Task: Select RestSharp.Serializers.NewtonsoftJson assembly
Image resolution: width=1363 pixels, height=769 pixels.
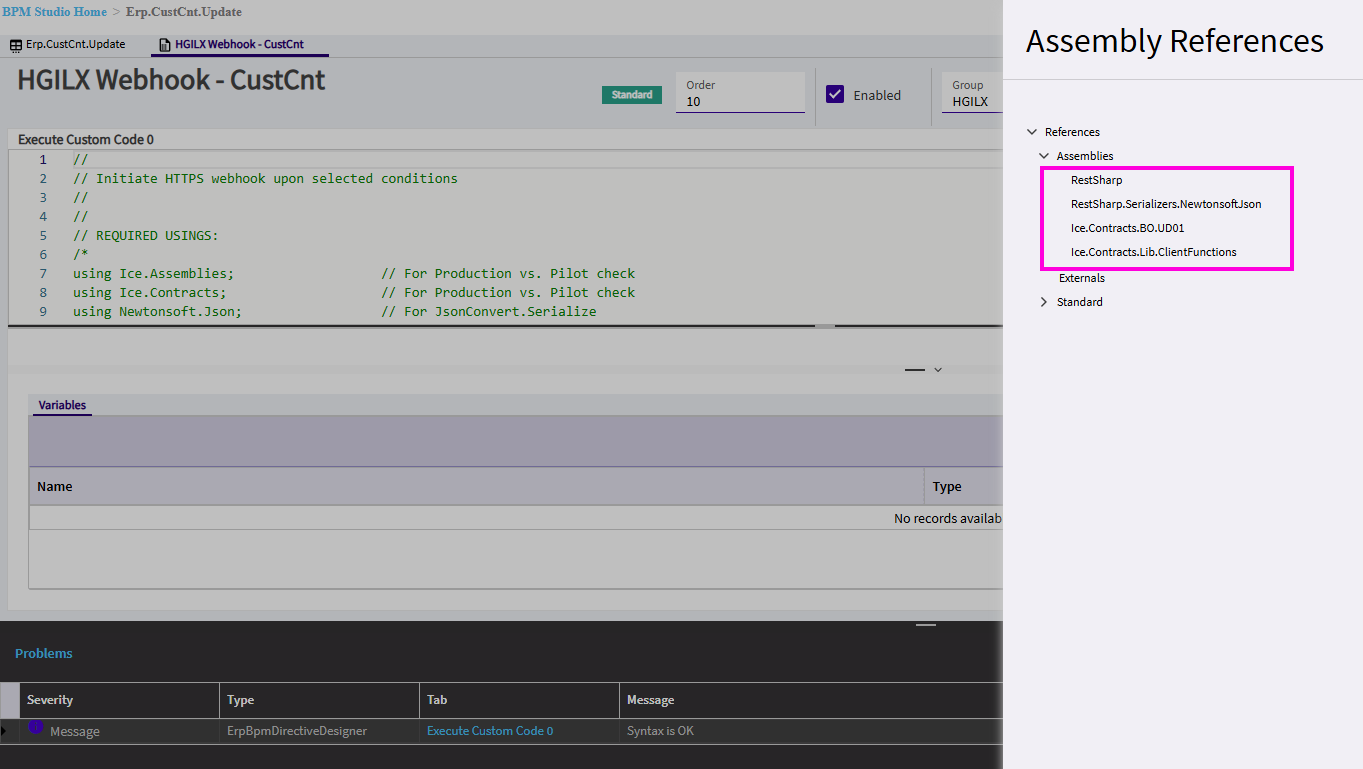Action: (1165, 204)
